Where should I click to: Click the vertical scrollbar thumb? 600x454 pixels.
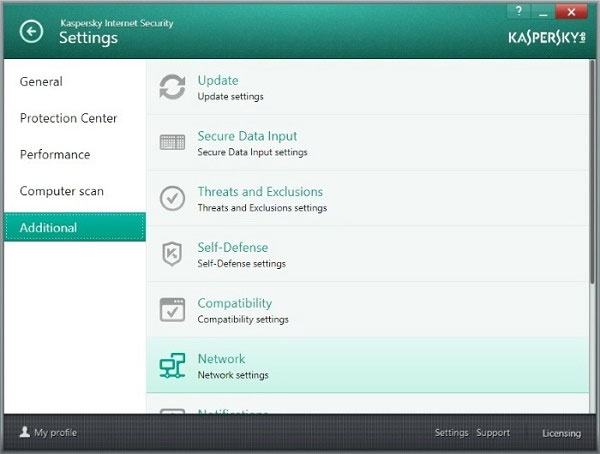592,172
